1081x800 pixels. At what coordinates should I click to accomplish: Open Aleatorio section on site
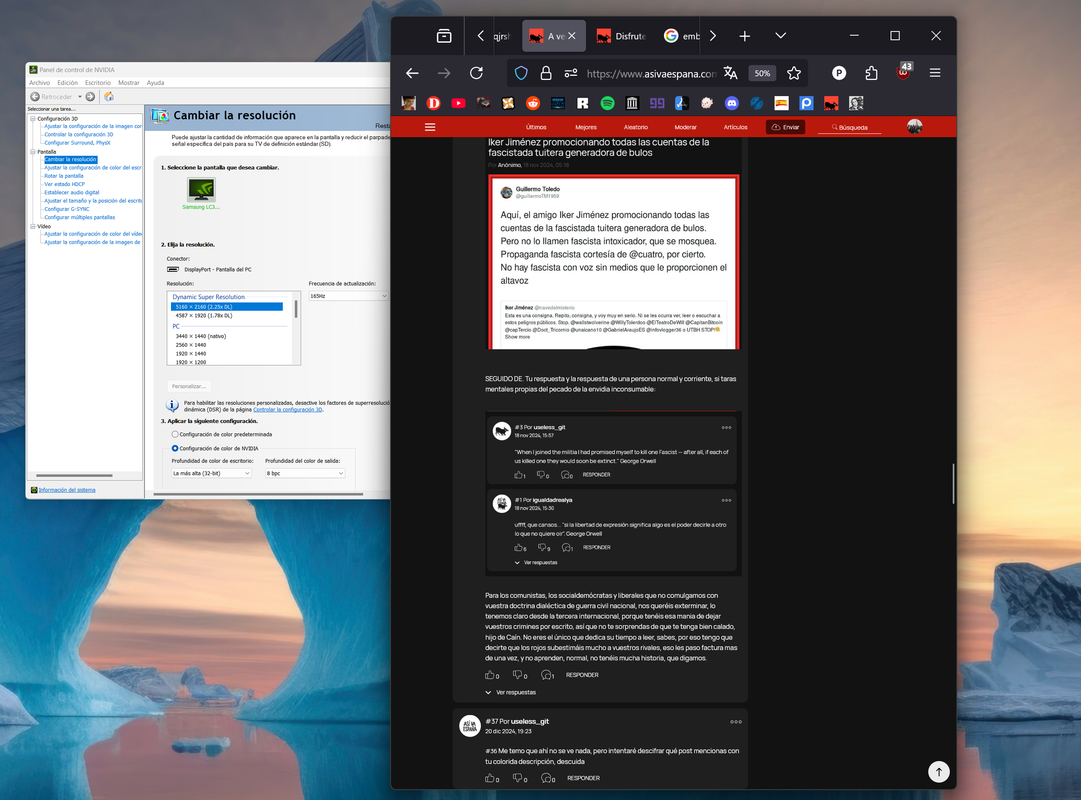pyautogui.click(x=636, y=127)
